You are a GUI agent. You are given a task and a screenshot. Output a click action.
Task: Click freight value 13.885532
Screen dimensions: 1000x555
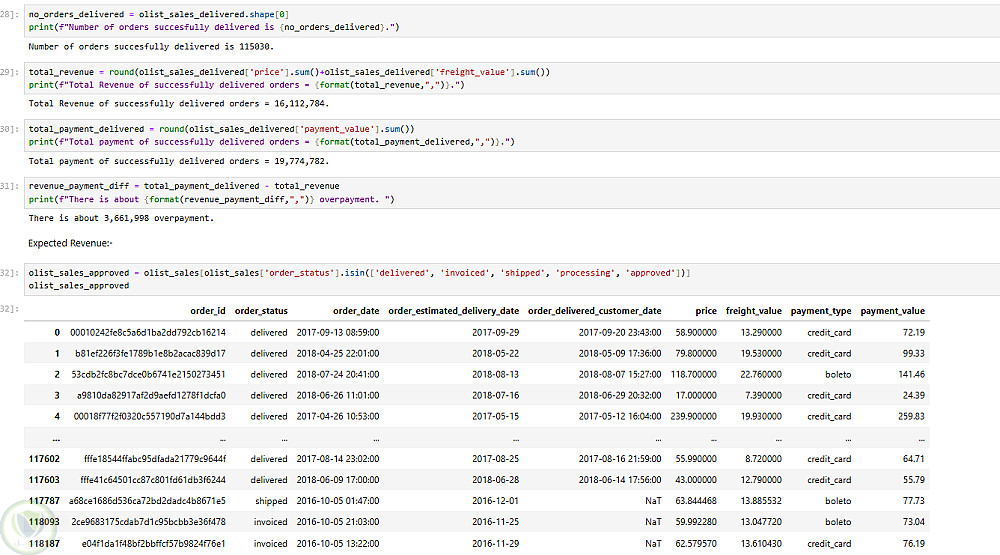761,501
